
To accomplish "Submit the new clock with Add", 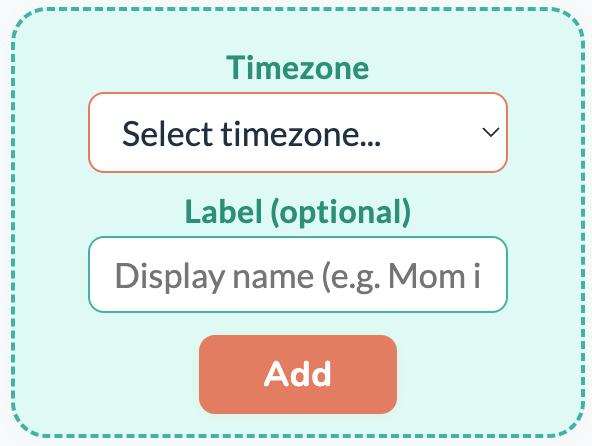I will click(x=298, y=374).
